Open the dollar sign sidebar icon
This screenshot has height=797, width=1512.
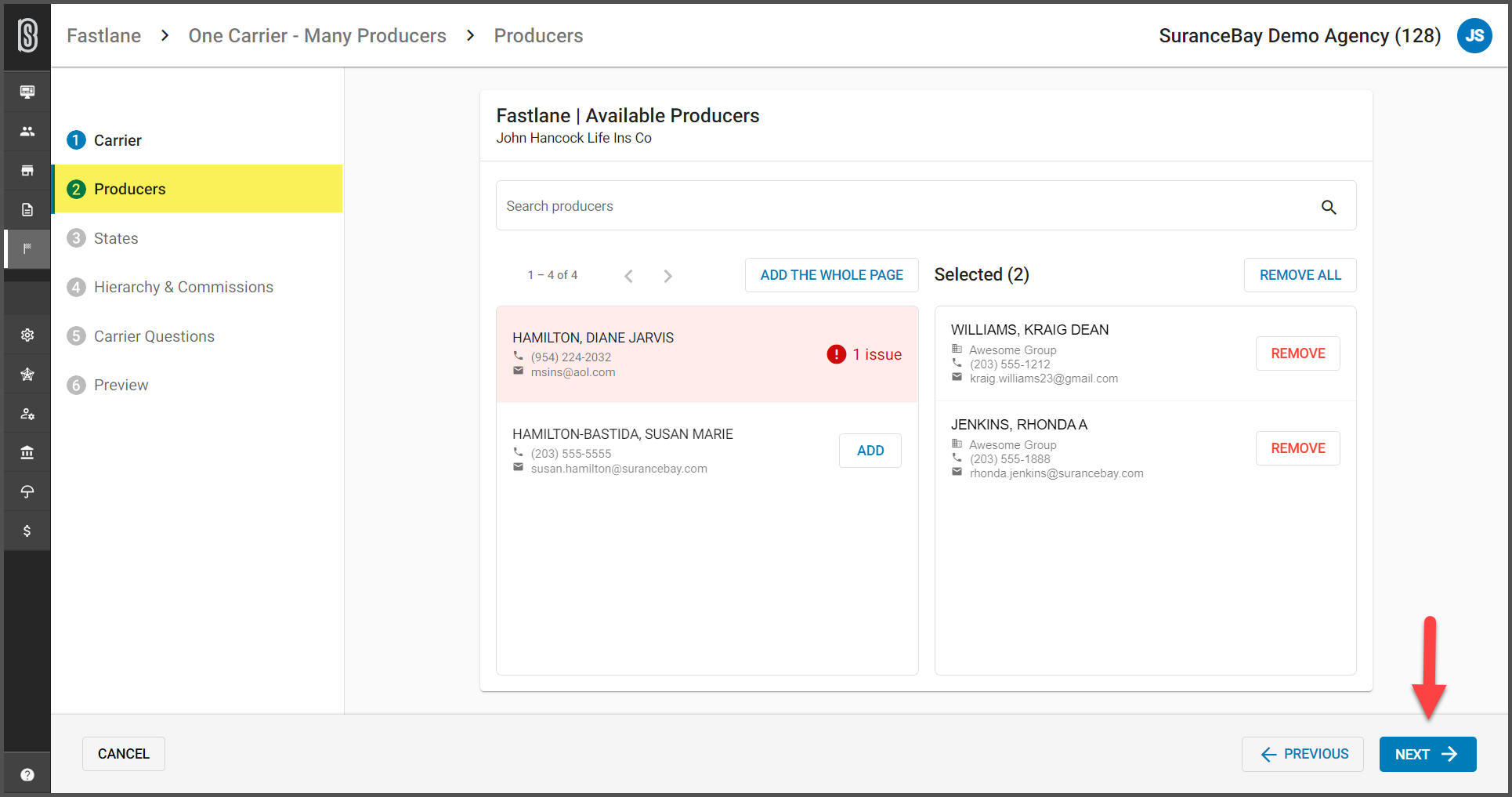[27, 531]
